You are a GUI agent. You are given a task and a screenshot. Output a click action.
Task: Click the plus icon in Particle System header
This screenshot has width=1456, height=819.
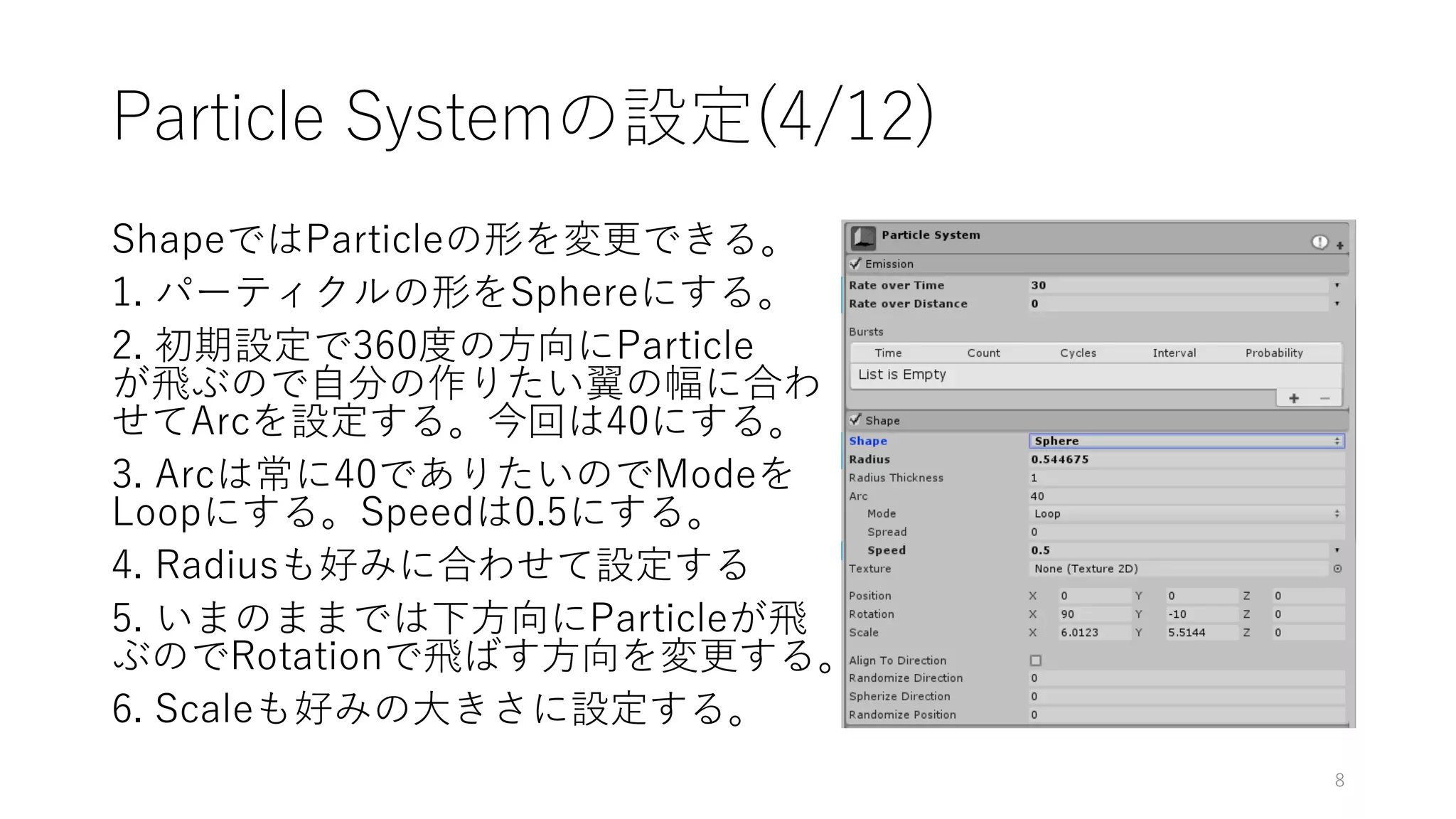pyautogui.click(x=1339, y=245)
